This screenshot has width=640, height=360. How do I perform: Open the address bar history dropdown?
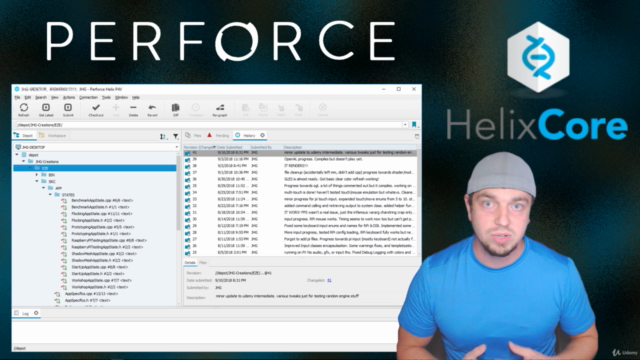[405, 124]
